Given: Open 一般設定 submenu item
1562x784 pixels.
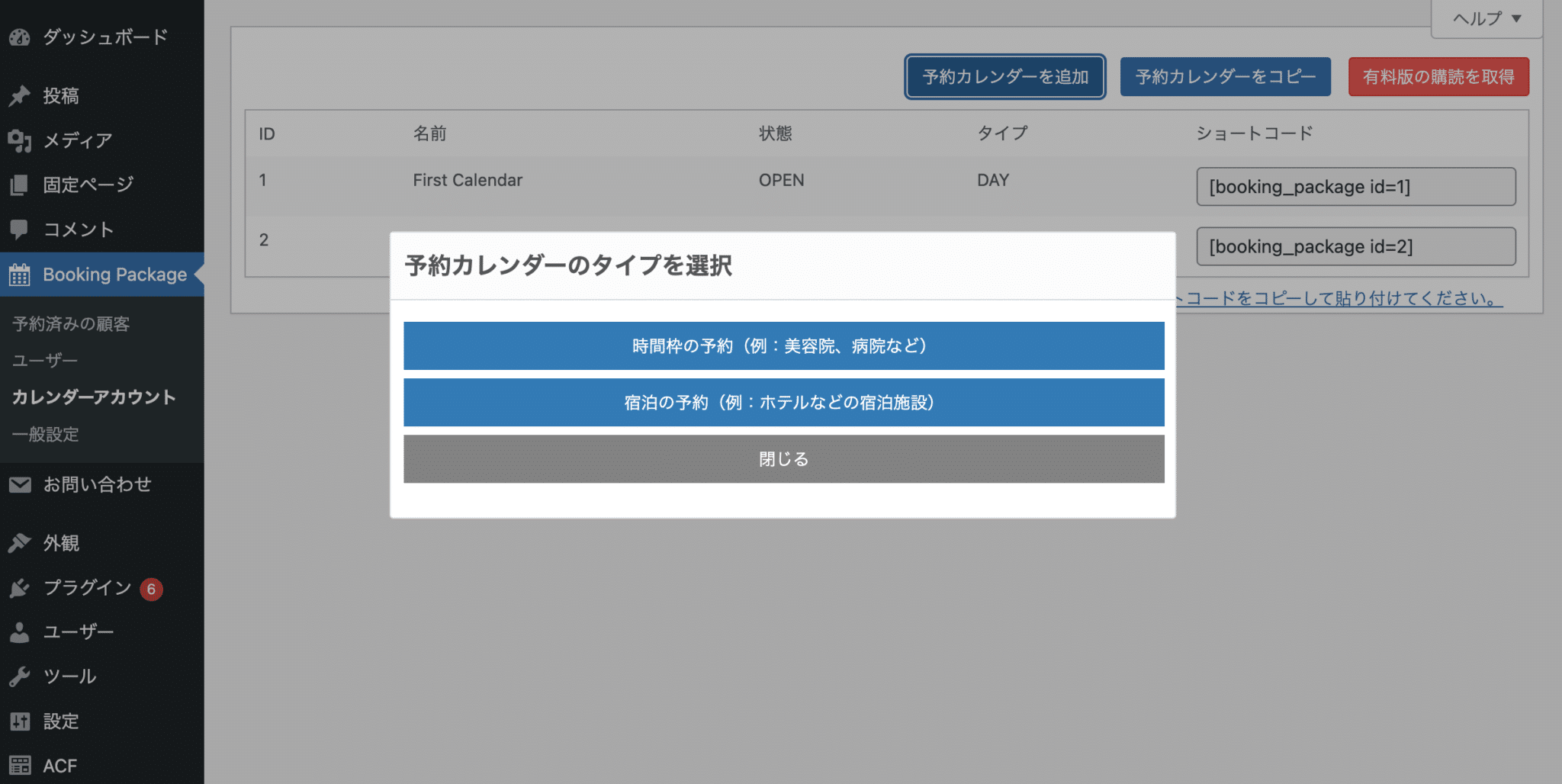Looking at the screenshot, I should (46, 435).
